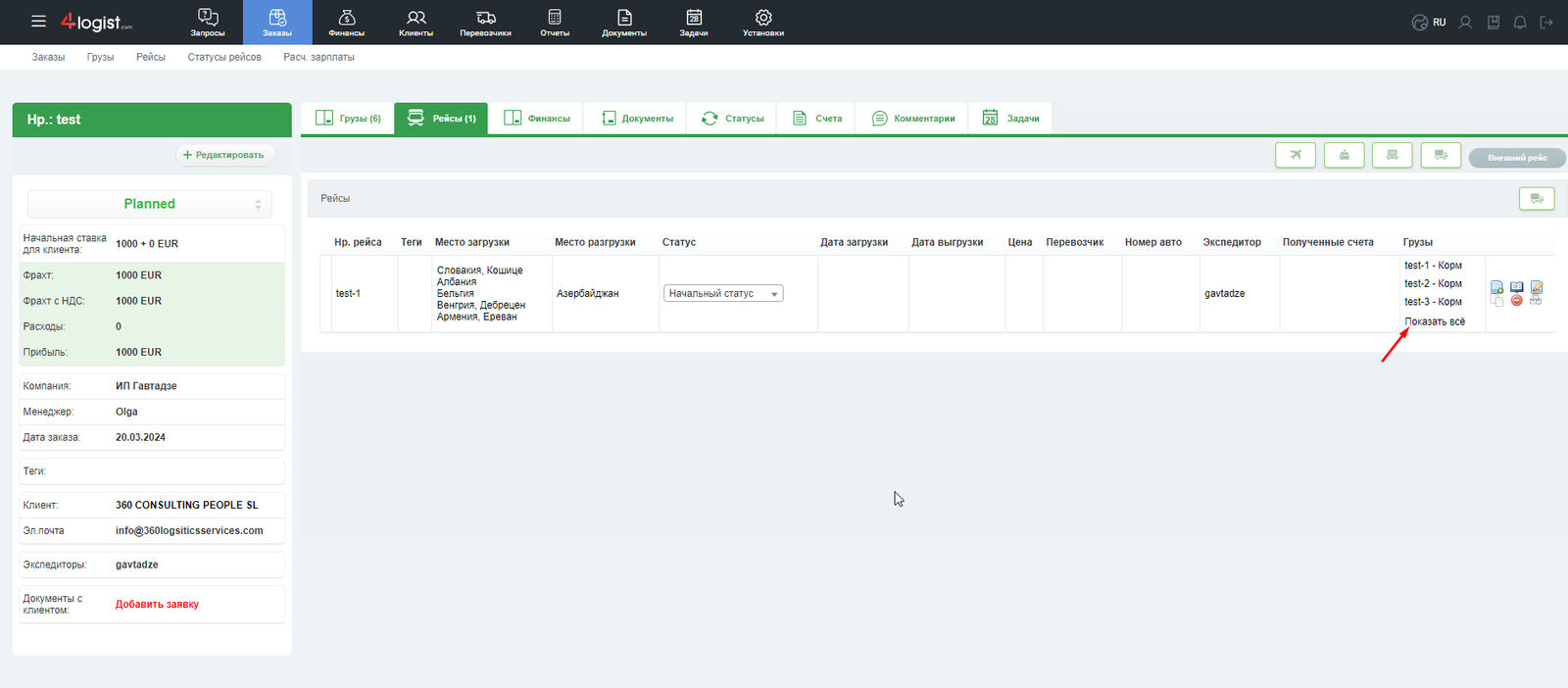Viewport: 1568px width, 688px height.
Task: Open cargo test-2 - Корм
Action: 1433,283
